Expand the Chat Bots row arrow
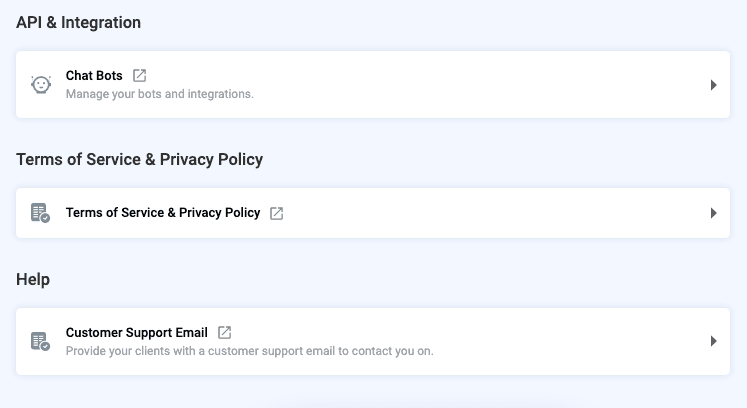747x408 pixels. tap(714, 85)
